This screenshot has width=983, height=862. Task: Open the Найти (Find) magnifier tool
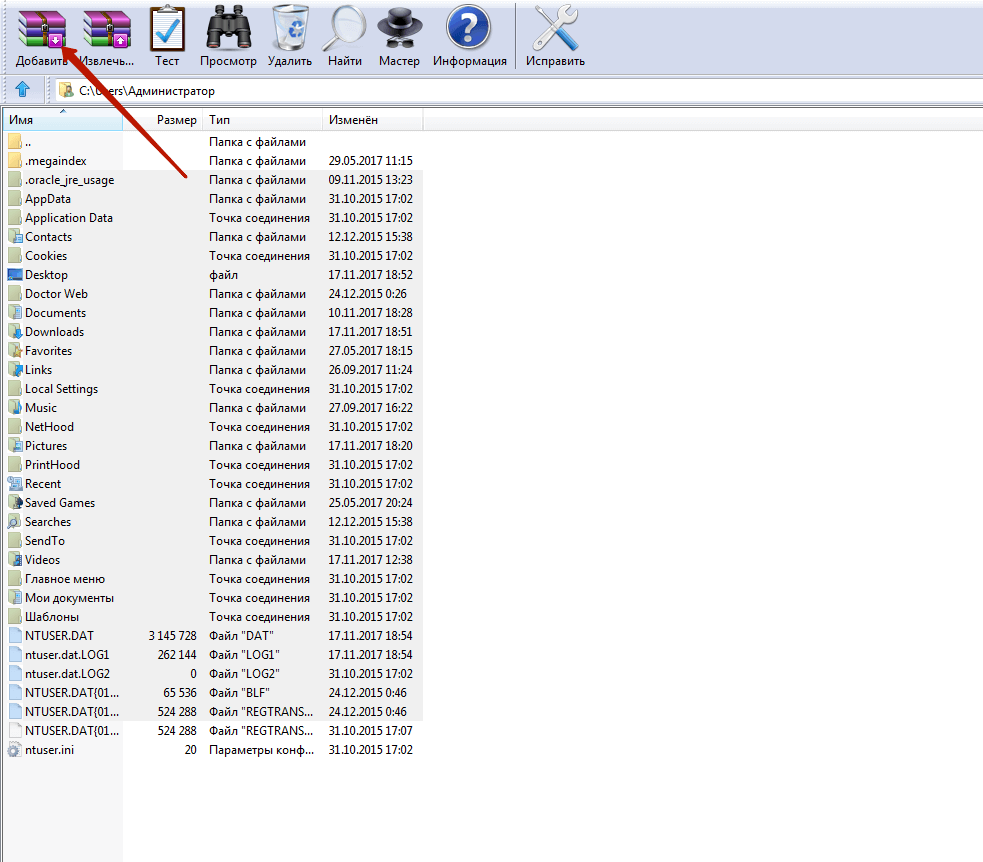click(x=345, y=29)
